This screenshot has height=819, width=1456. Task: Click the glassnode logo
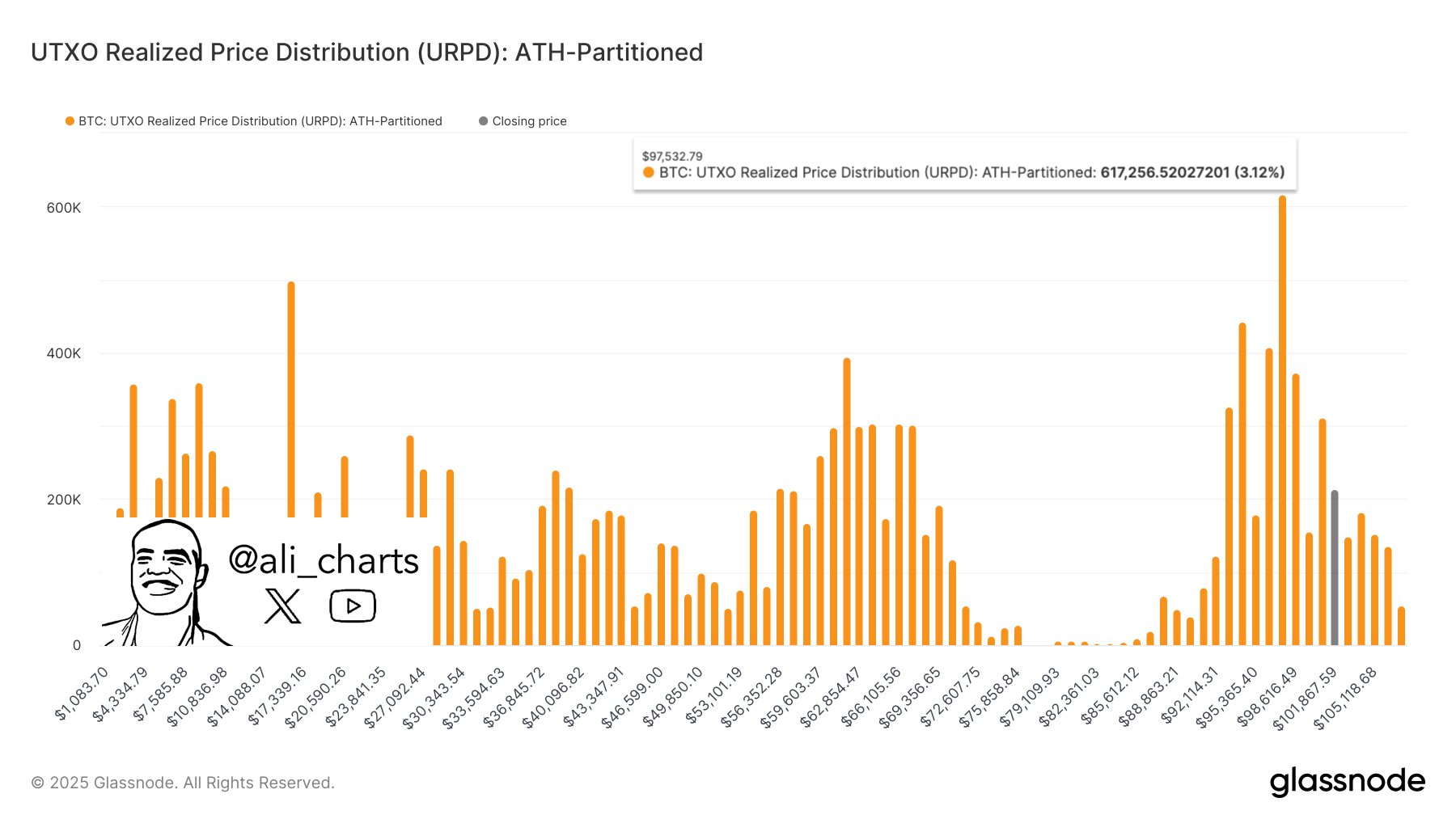click(x=1349, y=781)
